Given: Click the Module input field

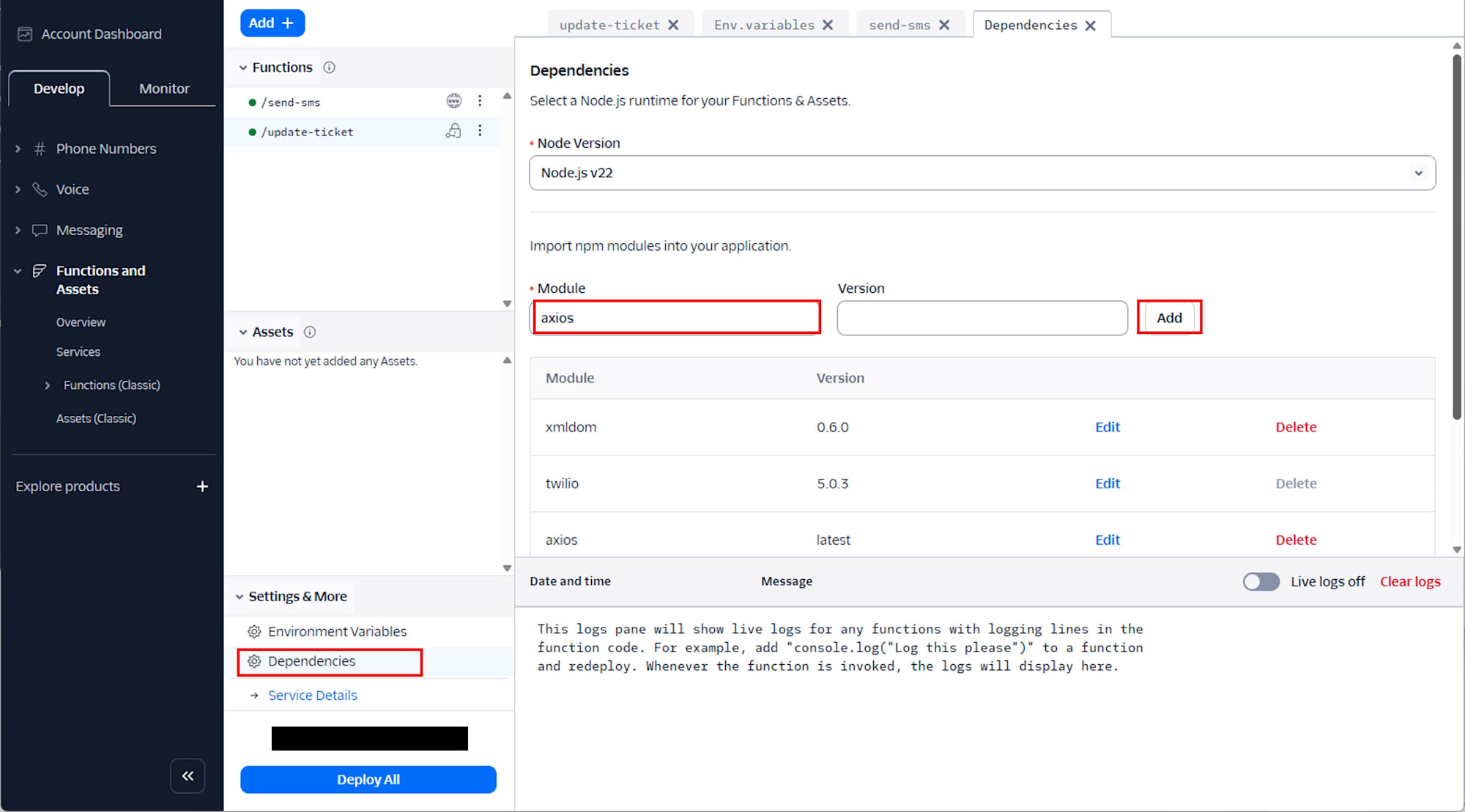Looking at the screenshot, I should pyautogui.click(x=675, y=318).
